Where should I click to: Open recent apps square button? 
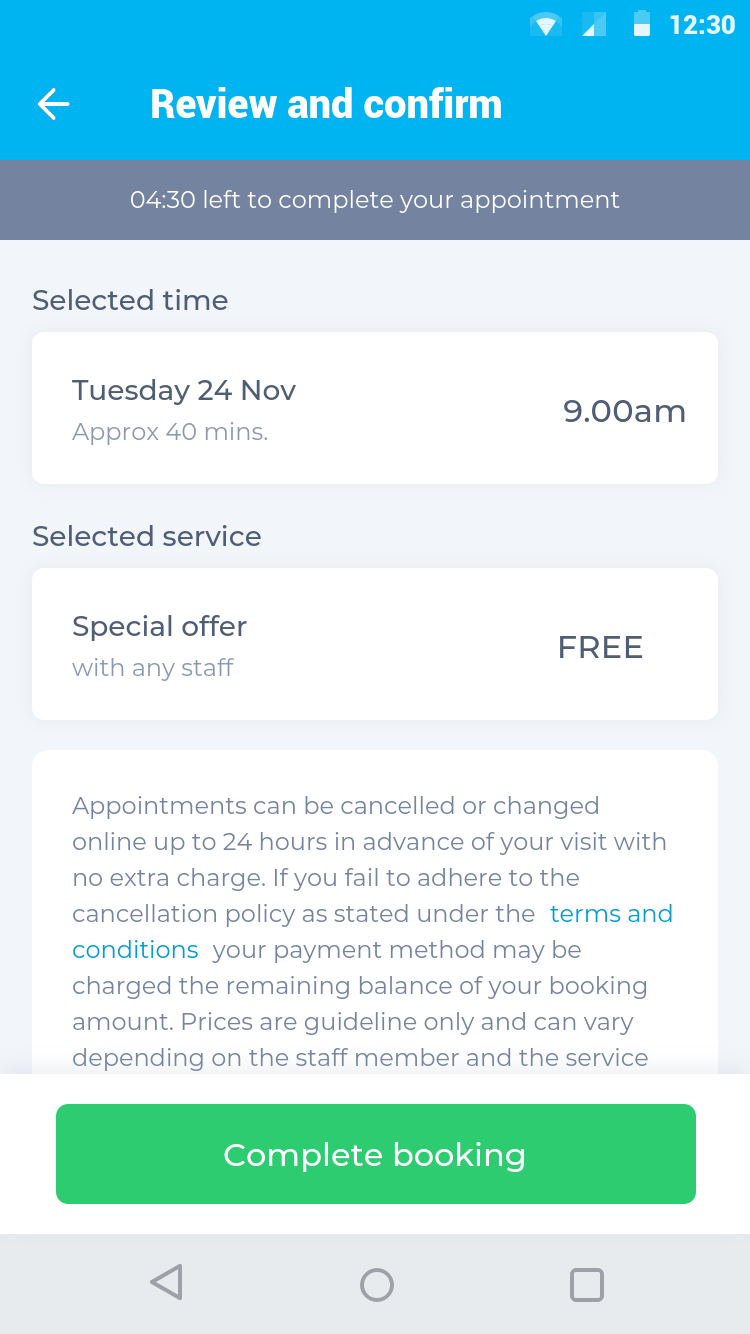pos(587,1284)
